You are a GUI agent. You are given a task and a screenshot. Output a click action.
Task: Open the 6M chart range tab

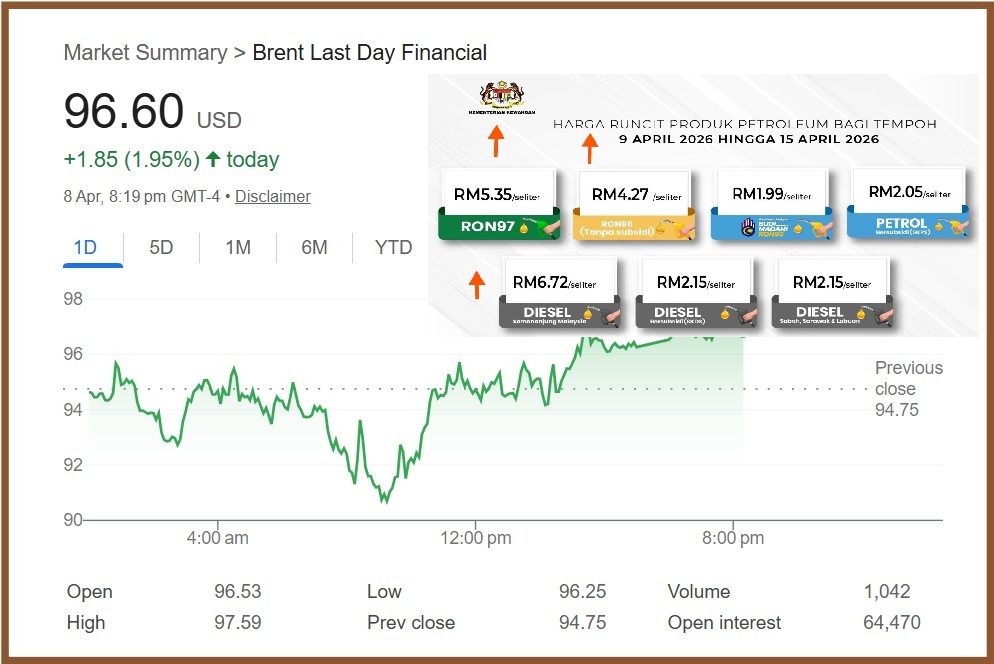pyautogui.click(x=314, y=247)
